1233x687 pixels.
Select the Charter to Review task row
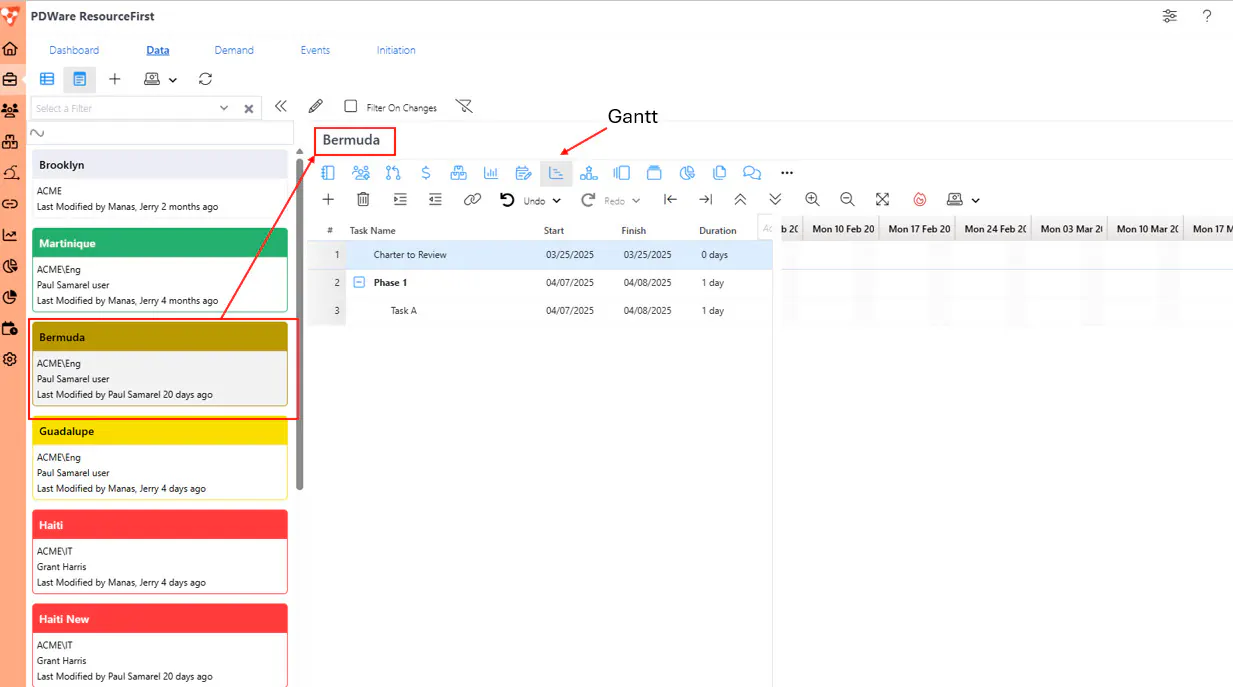click(x=540, y=255)
